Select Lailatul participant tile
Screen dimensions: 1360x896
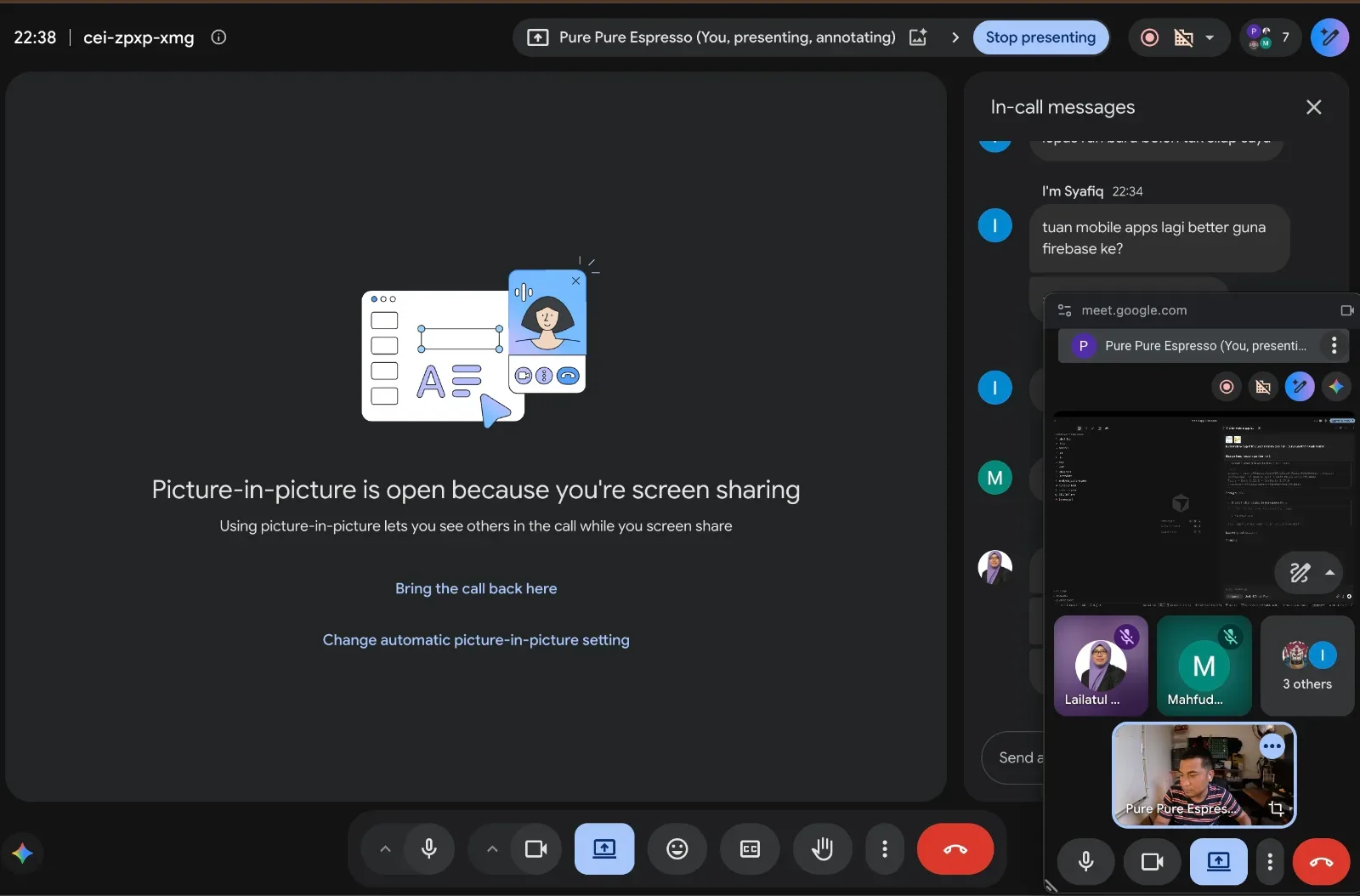[x=1101, y=666]
